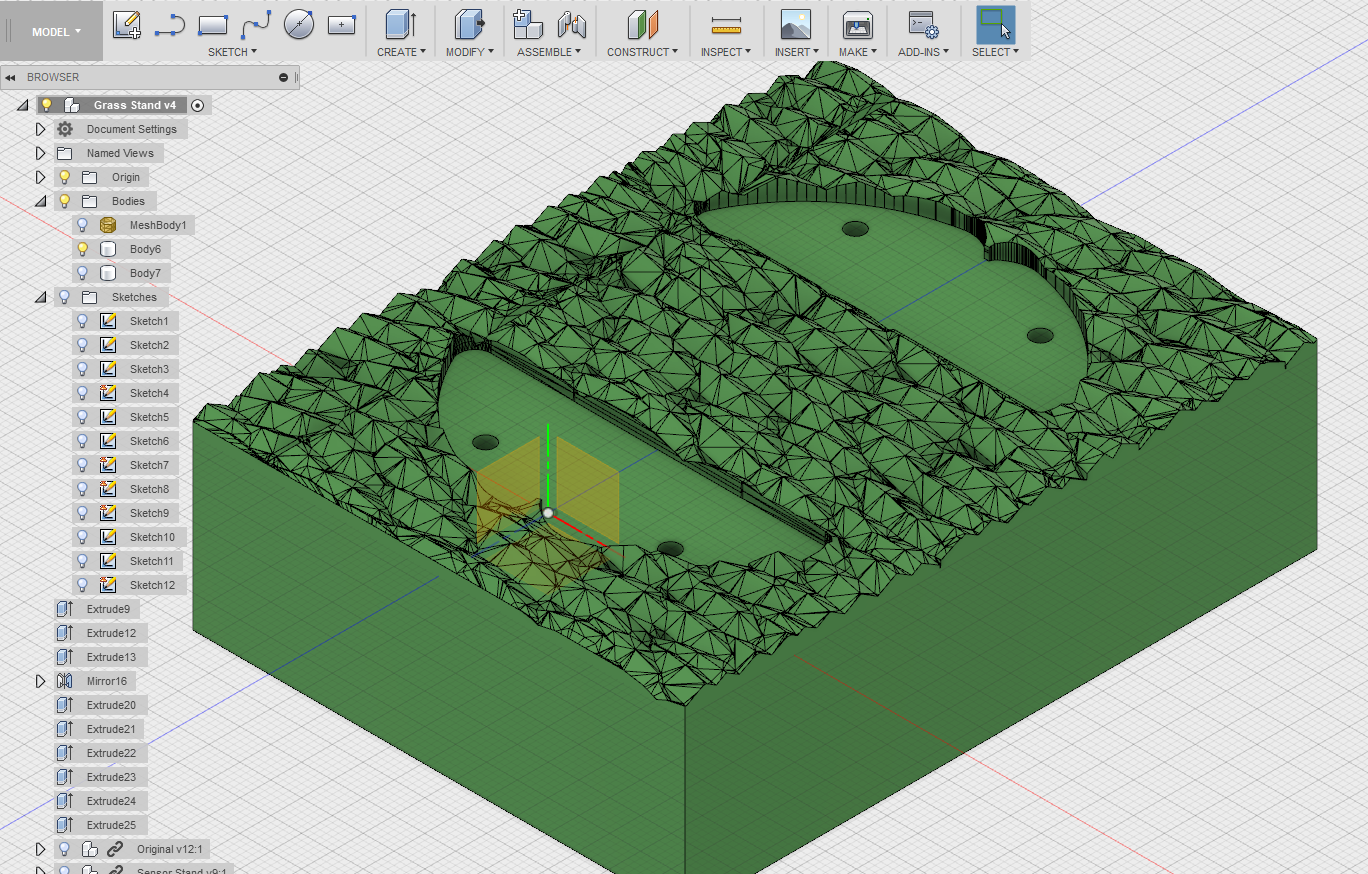Pick the Circle sketch tool
Screen dimensions: 1368x874
tap(299, 25)
